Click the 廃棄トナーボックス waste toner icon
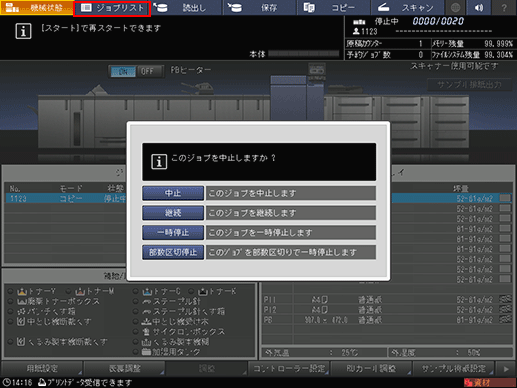 click(x=22, y=302)
